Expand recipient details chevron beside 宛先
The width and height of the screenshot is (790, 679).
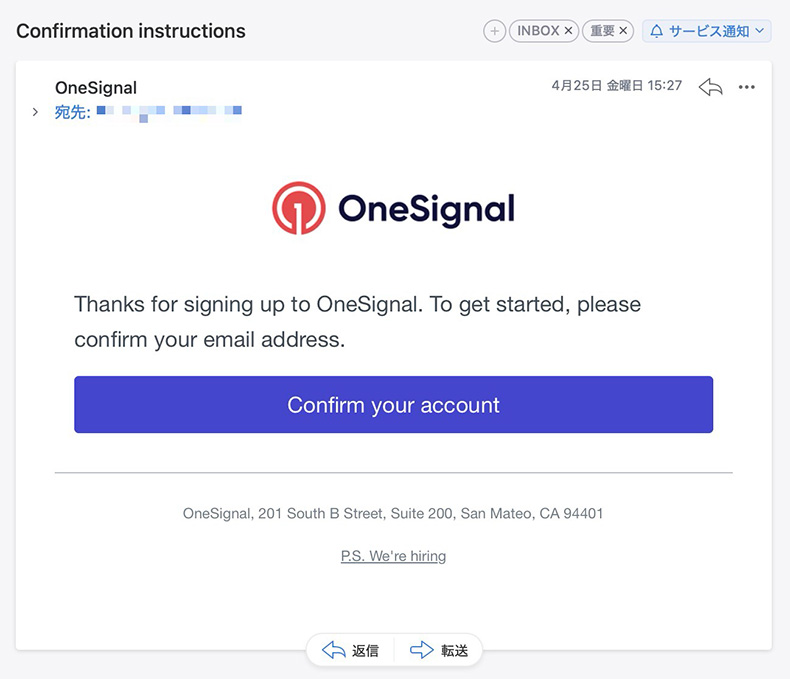click(x=35, y=112)
